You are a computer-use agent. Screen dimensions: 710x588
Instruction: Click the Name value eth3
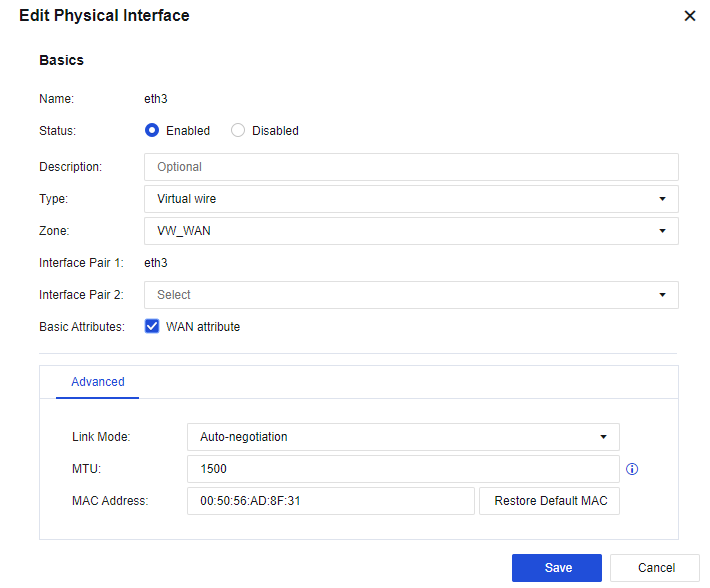[x=156, y=98]
